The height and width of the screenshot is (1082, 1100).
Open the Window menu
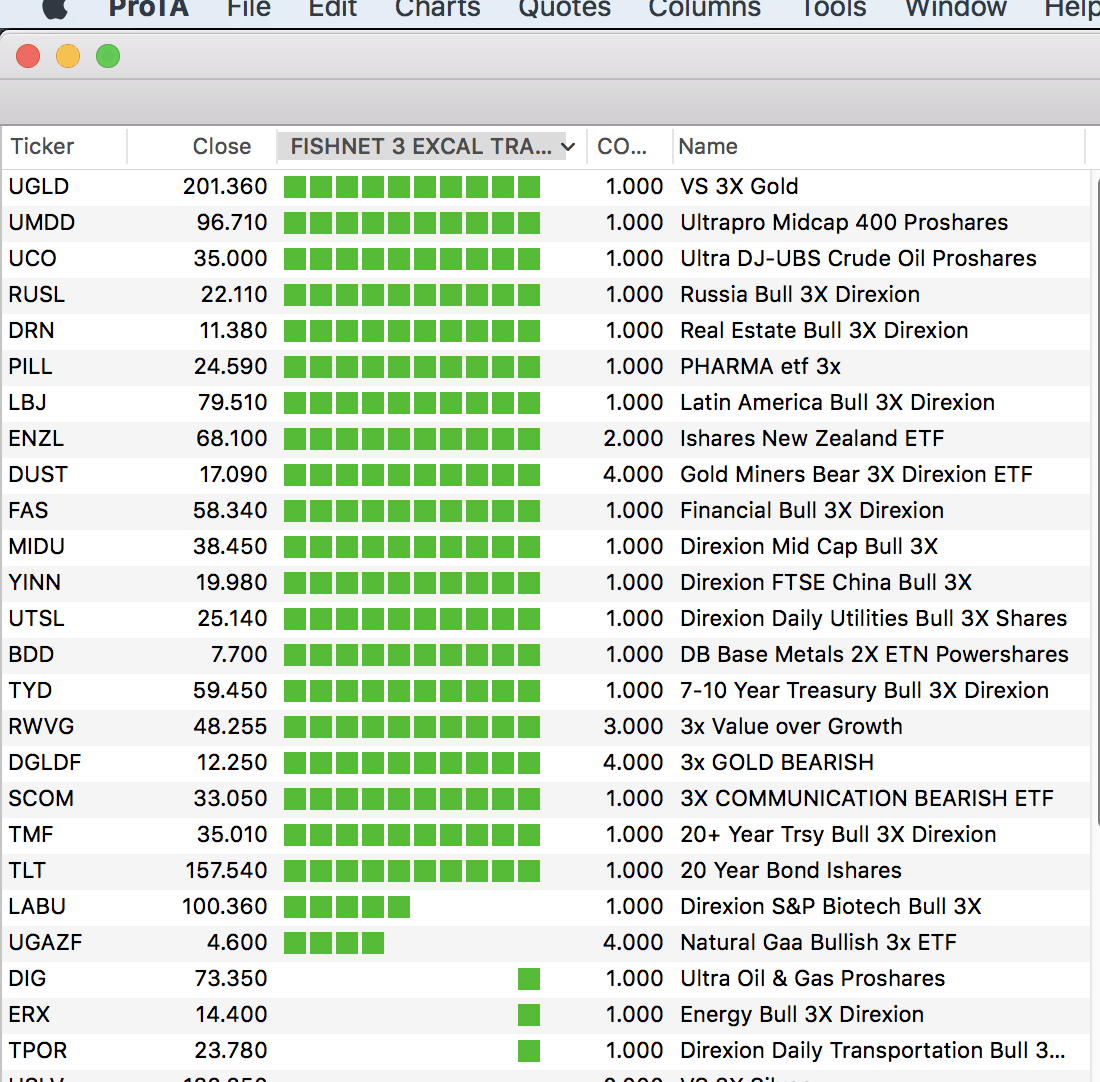tap(955, 8)
